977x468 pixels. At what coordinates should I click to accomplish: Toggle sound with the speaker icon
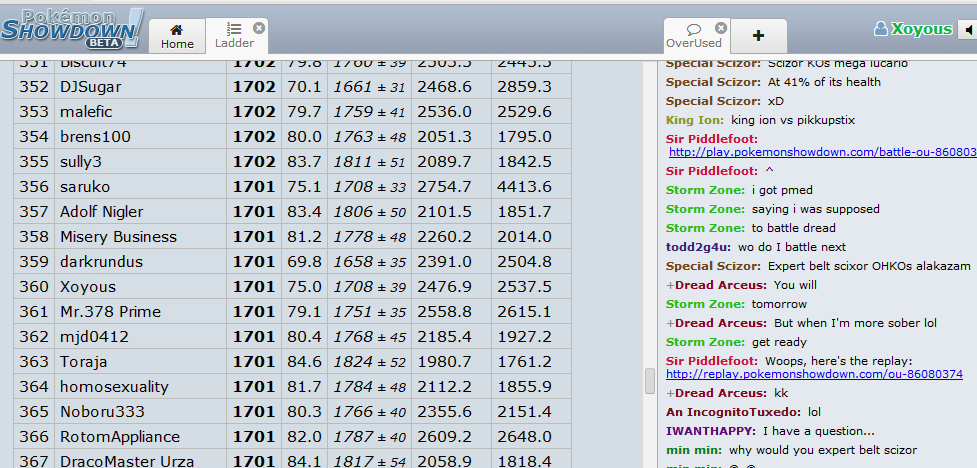(968, 29)
